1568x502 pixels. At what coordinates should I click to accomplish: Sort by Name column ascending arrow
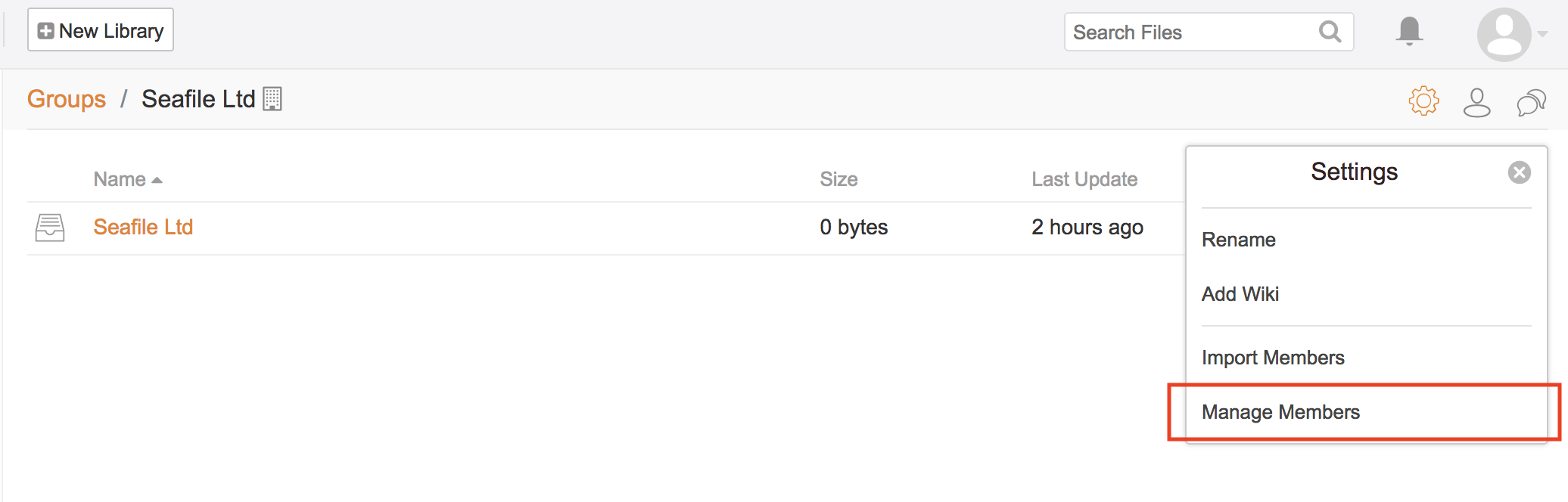tap(157, 180)
